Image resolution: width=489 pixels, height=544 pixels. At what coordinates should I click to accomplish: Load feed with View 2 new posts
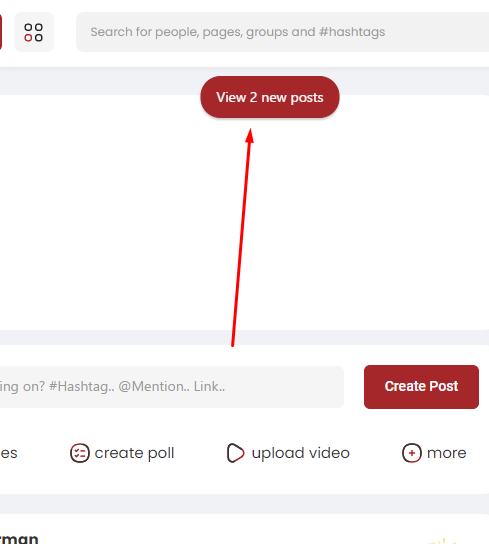coord(270,97)
